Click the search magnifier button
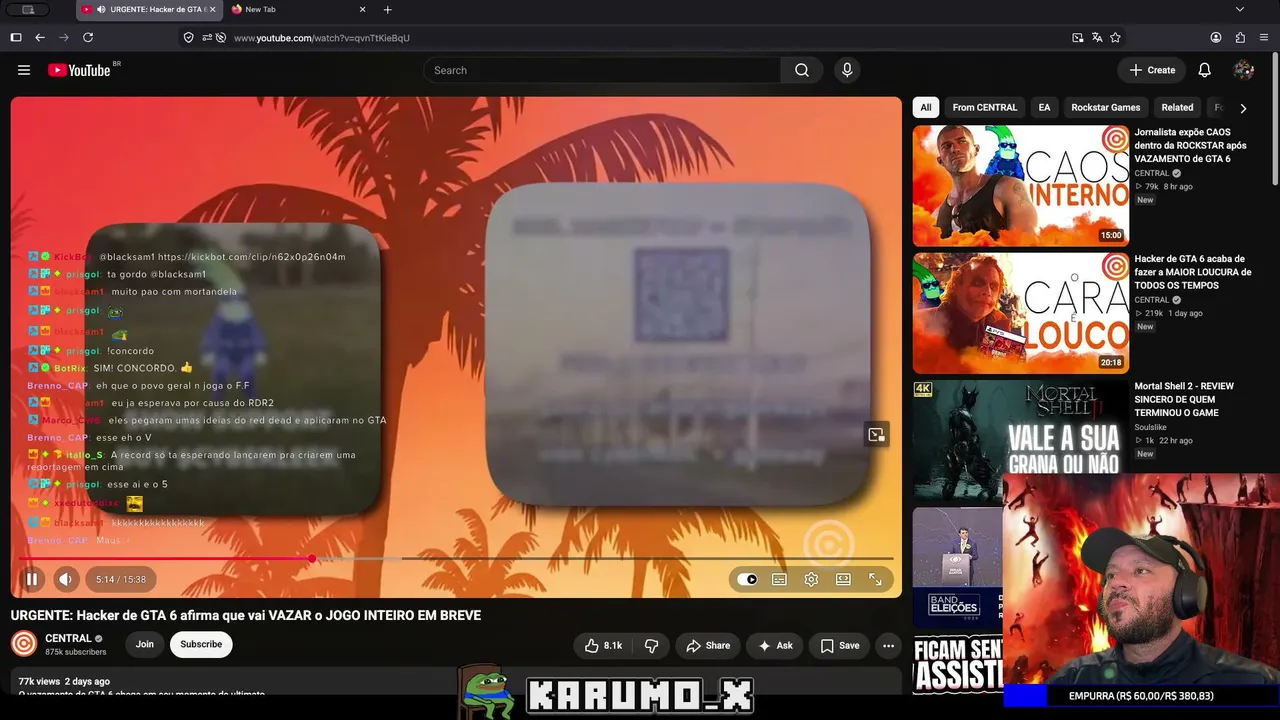Viewport: 1280px width, 720px height. tap(802, 70)
